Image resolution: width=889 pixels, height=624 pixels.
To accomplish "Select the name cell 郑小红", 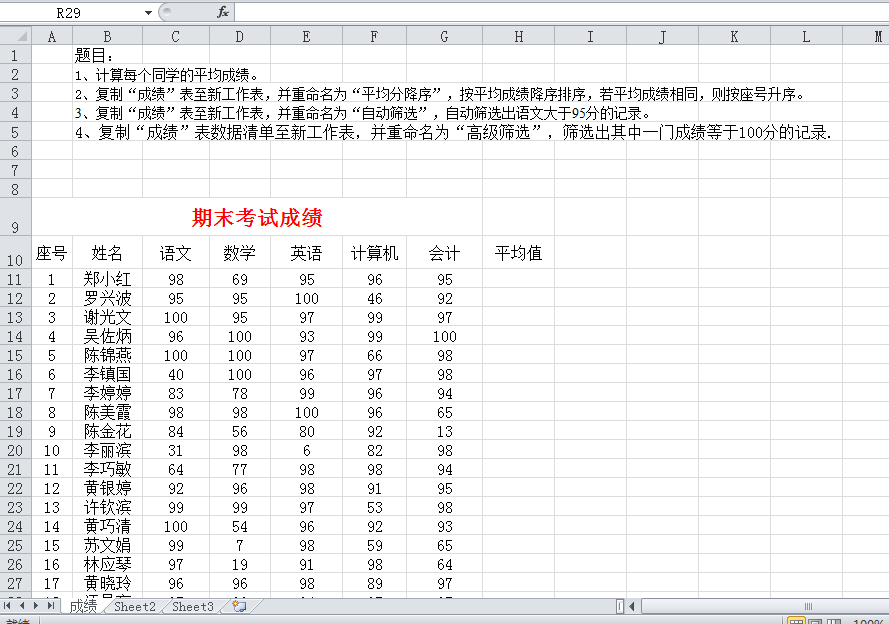I will 107,279.
